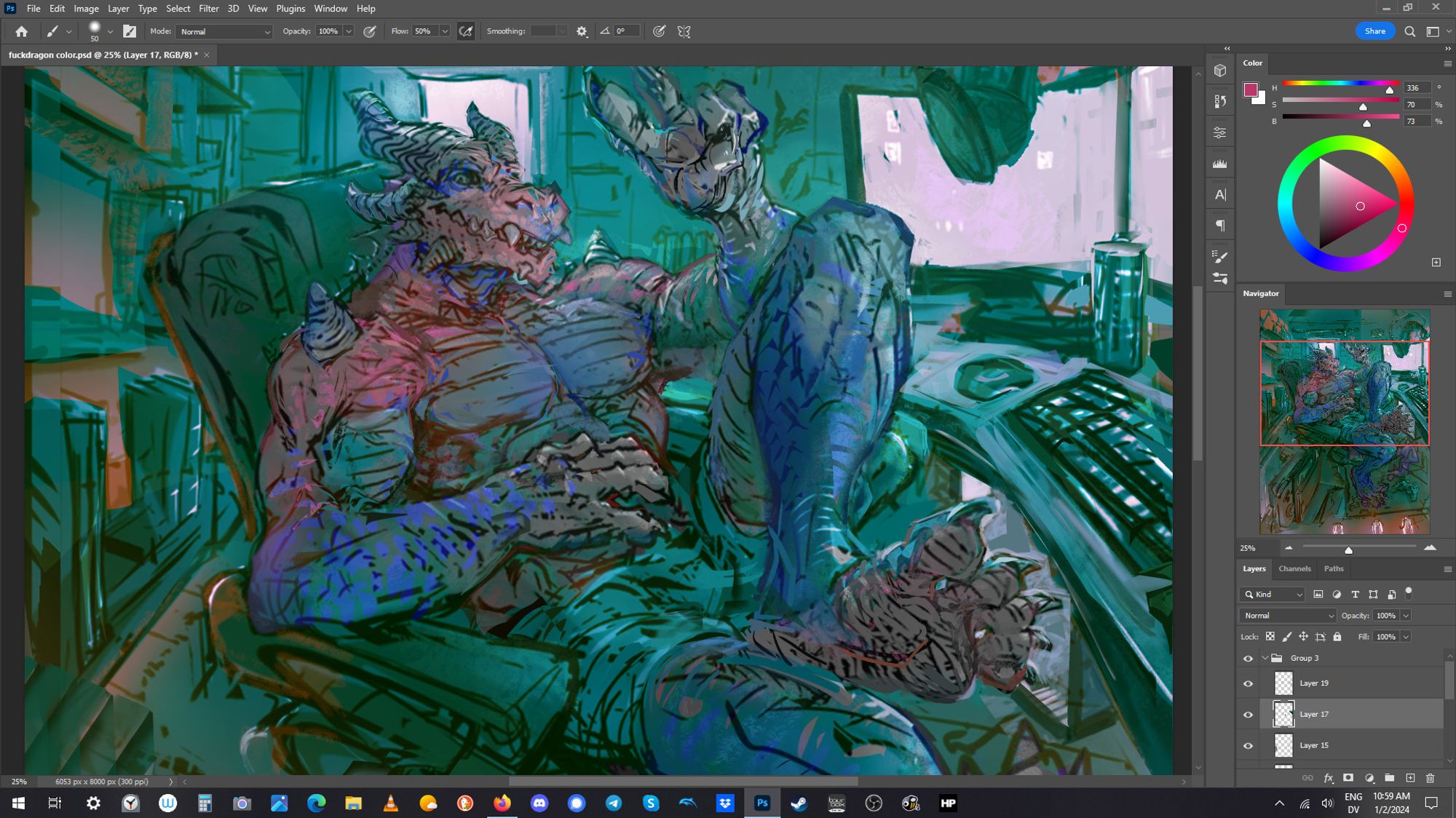The image size is (1456, 818).
Task: Open the Properties panel icon
Action: point(1220,132)
